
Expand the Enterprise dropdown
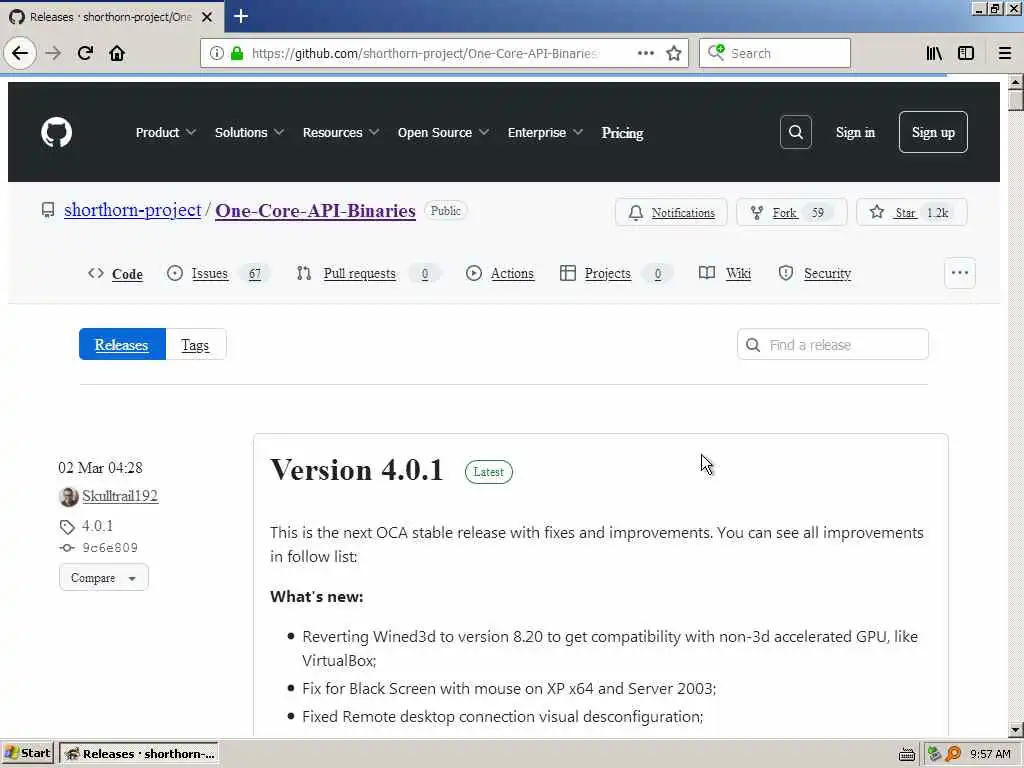coord(545,133)
